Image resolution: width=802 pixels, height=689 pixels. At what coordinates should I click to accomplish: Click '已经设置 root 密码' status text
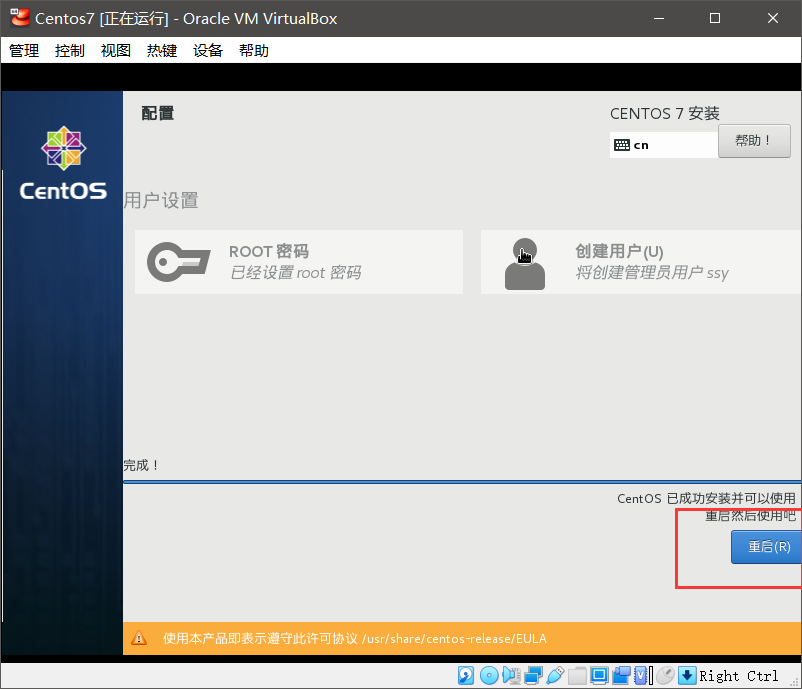(x=296, y=273)
